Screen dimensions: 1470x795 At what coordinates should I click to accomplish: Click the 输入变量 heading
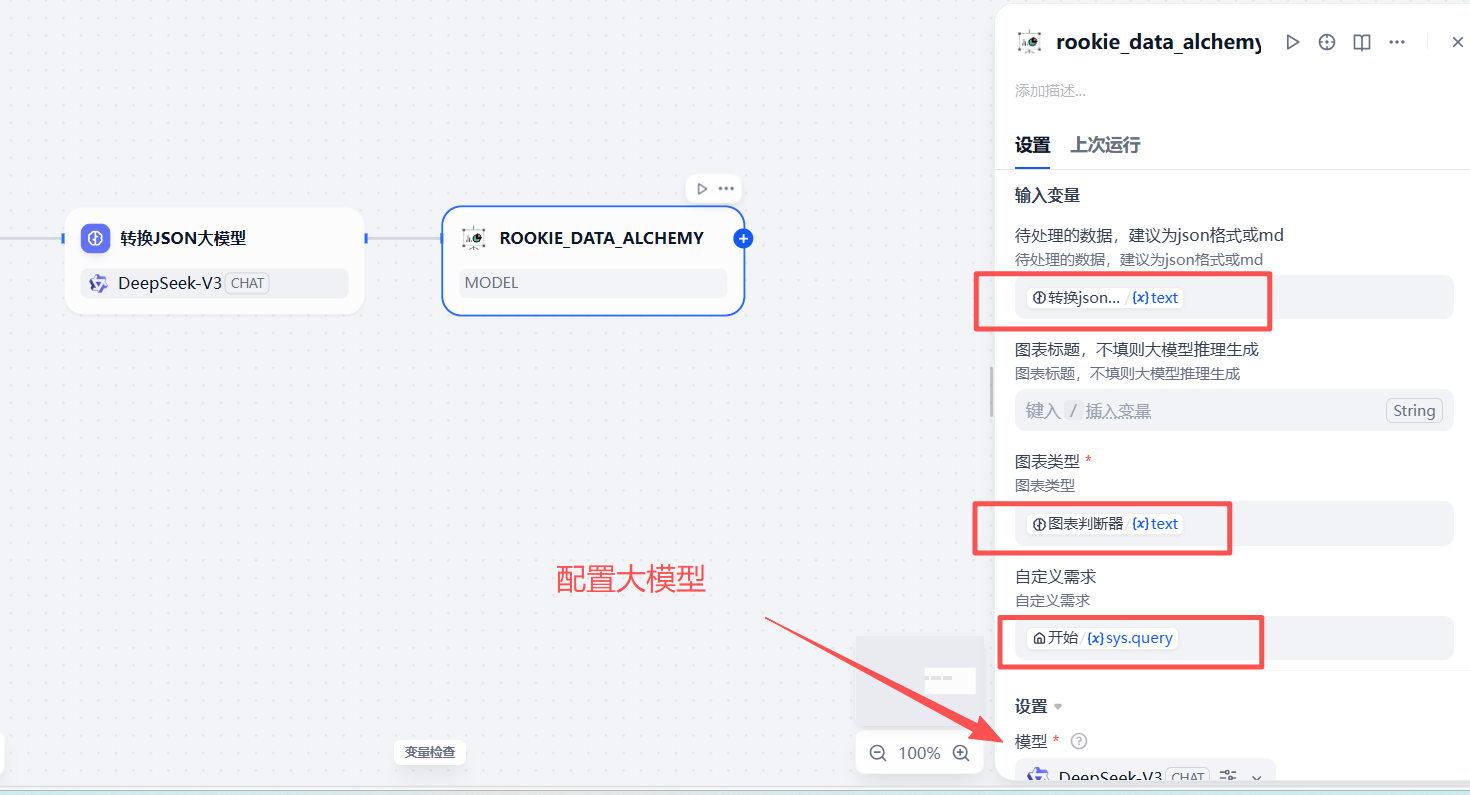(1047, 195)
